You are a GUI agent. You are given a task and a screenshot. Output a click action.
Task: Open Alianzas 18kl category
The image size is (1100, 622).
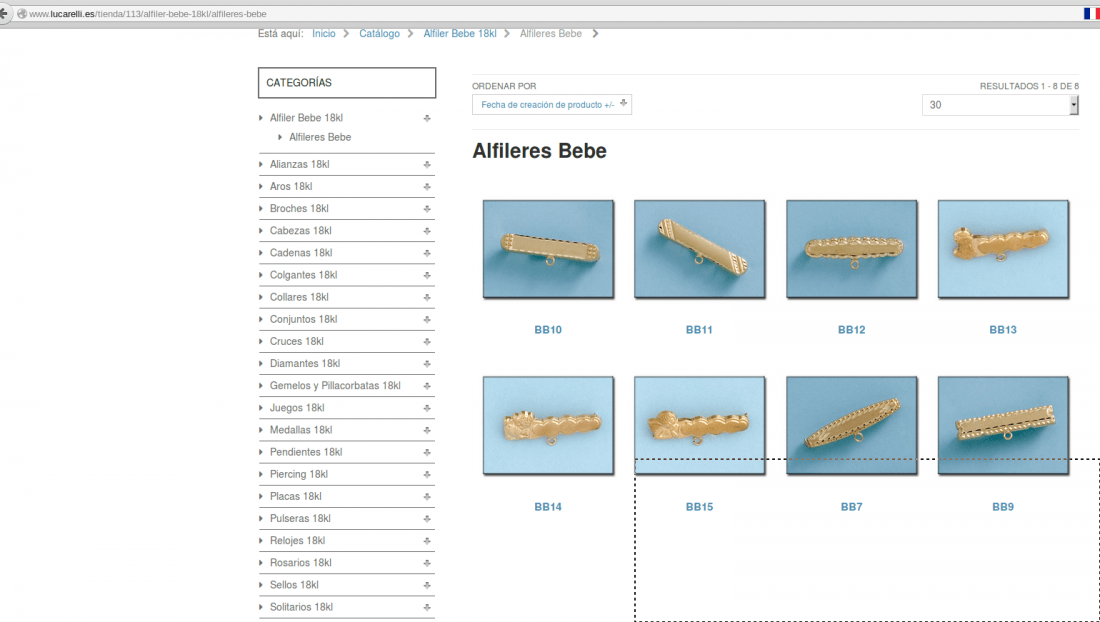(300, 164)
